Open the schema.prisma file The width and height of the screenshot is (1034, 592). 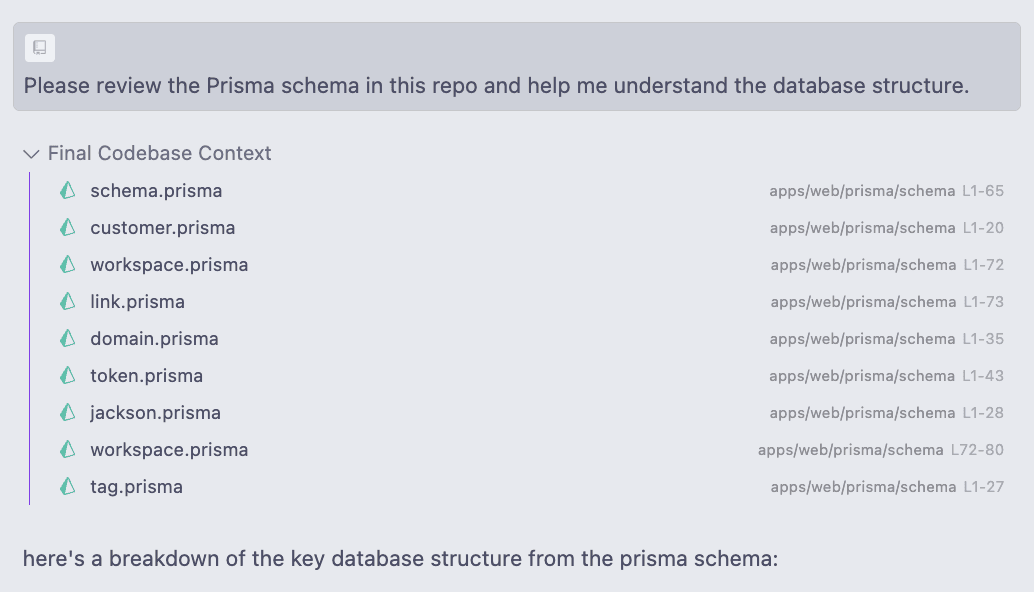point(156,191)
